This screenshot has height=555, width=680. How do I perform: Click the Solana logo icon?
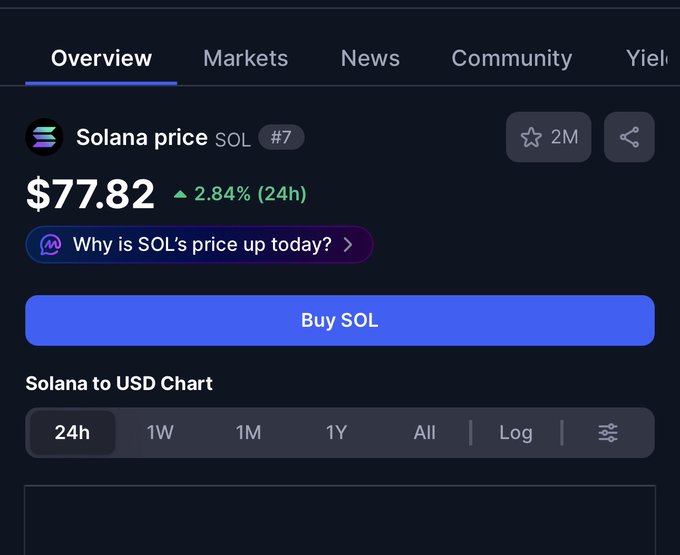click(x=44, y=137)
